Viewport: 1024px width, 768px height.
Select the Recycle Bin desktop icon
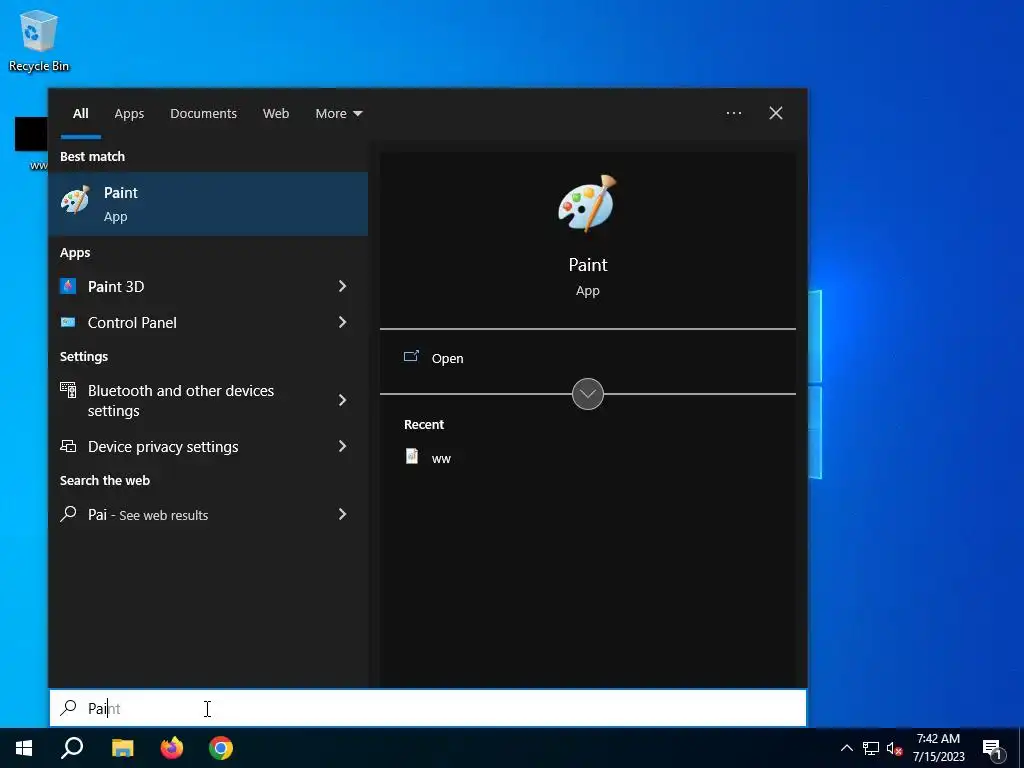pyautogui.click(x=39, y=40)
